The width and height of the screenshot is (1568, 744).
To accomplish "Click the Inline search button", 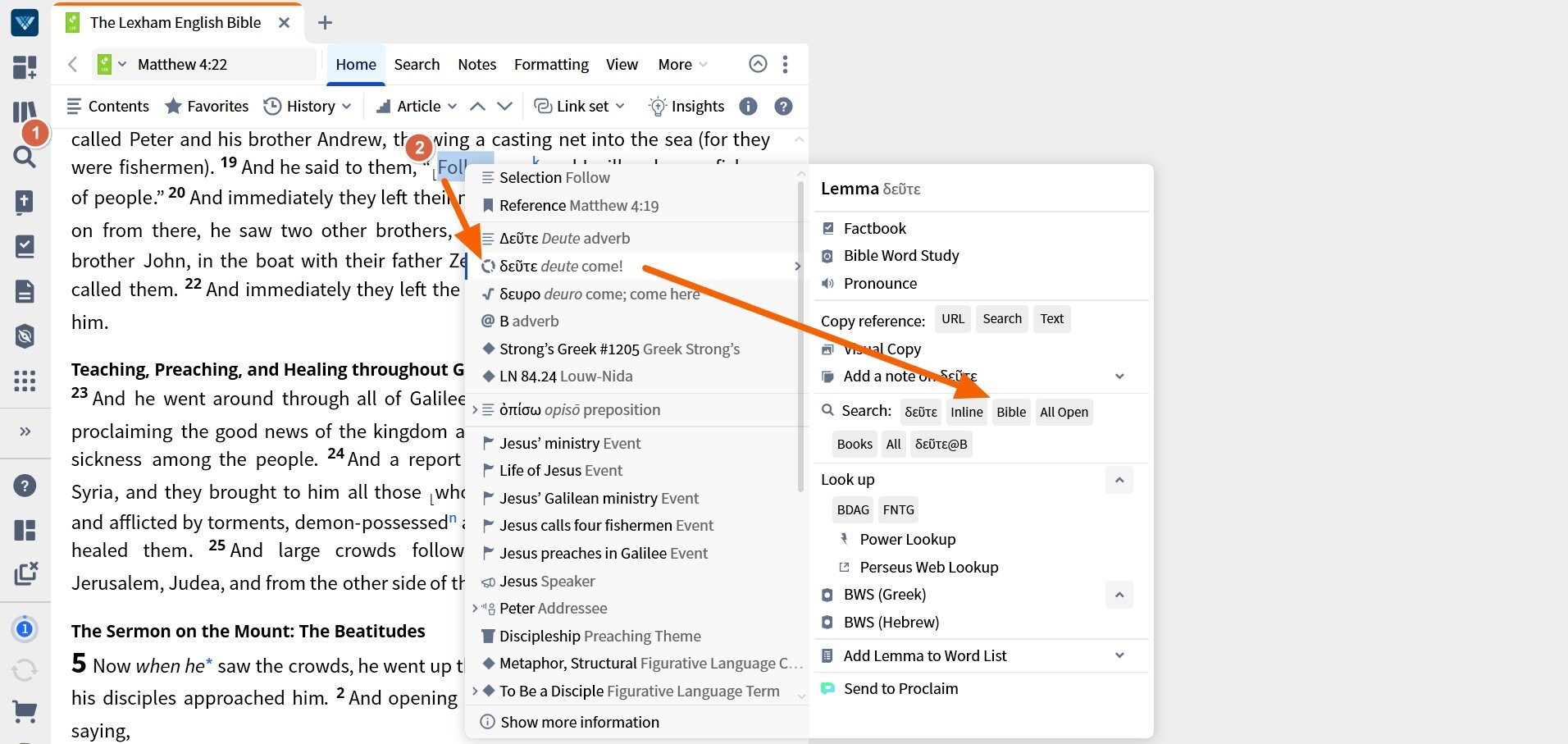I will click(x=966, y=412).
